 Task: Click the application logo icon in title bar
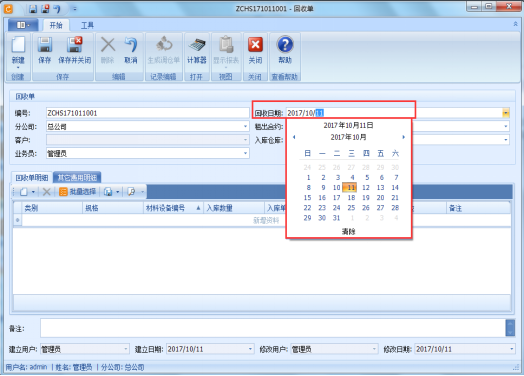tap(8, 9)
